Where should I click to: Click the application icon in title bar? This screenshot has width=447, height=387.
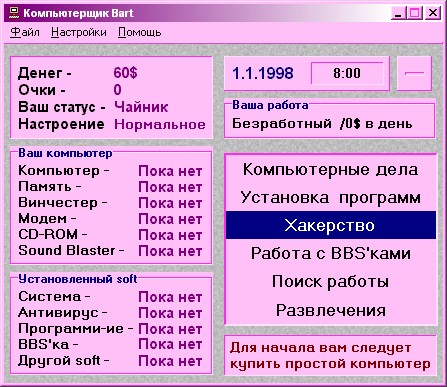13,13
